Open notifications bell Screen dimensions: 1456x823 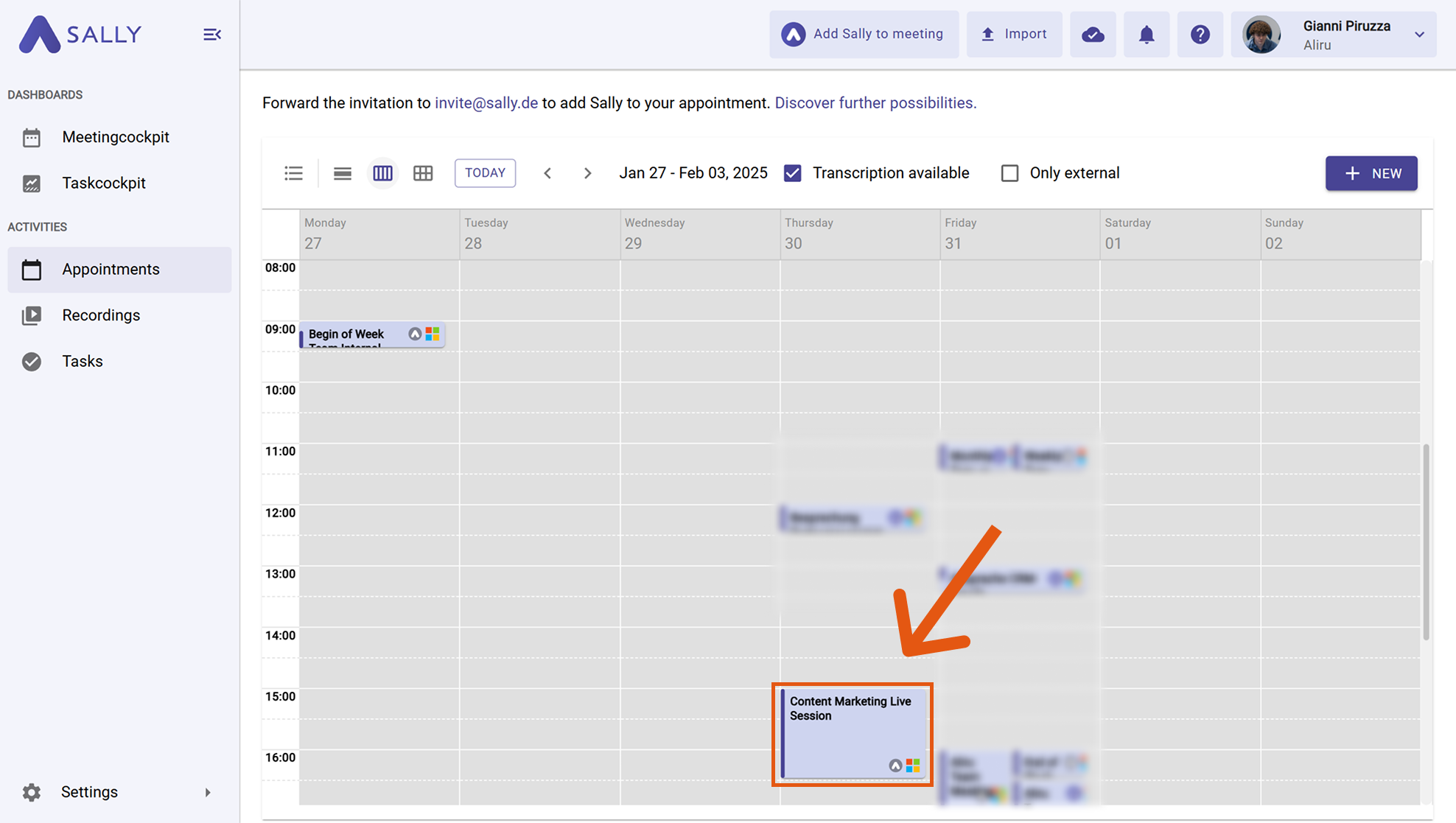tap(1147, 35)
